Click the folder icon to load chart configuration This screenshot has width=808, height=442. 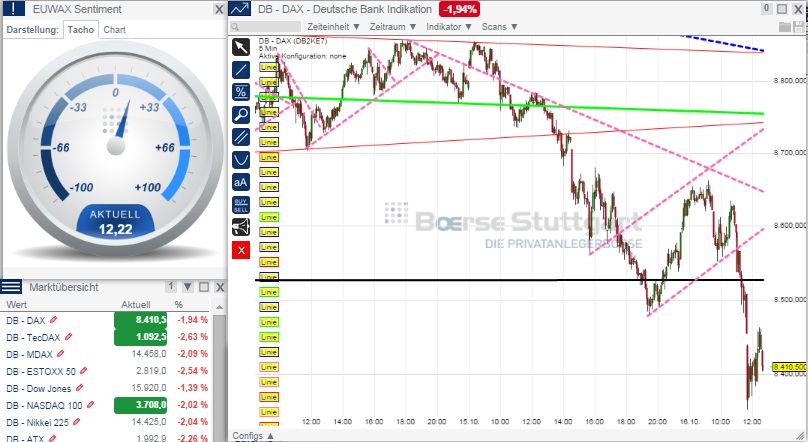coord(785,27)
